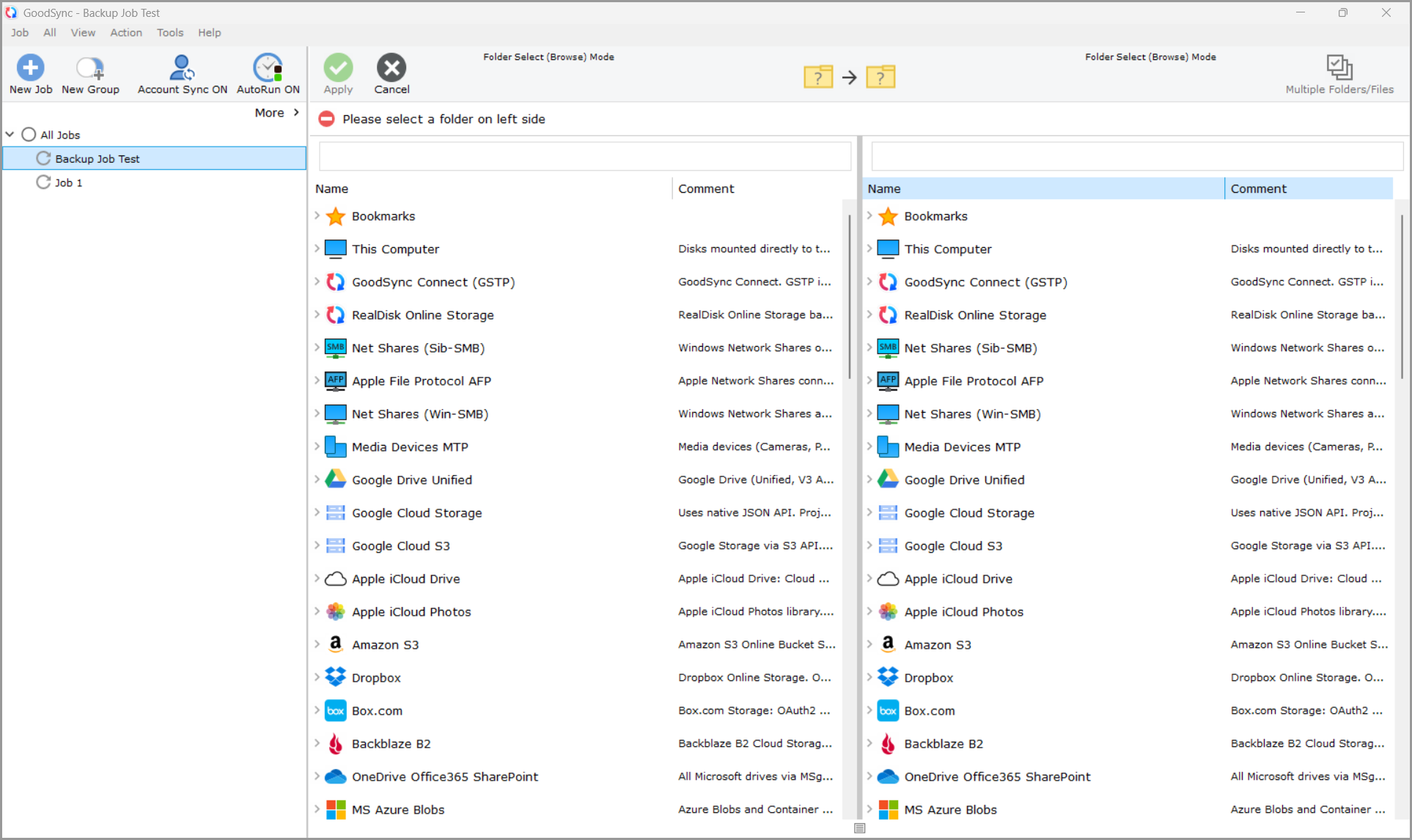Click the New Job plus icon
This screenshot has width=1412, height=840.
[30, 67]
